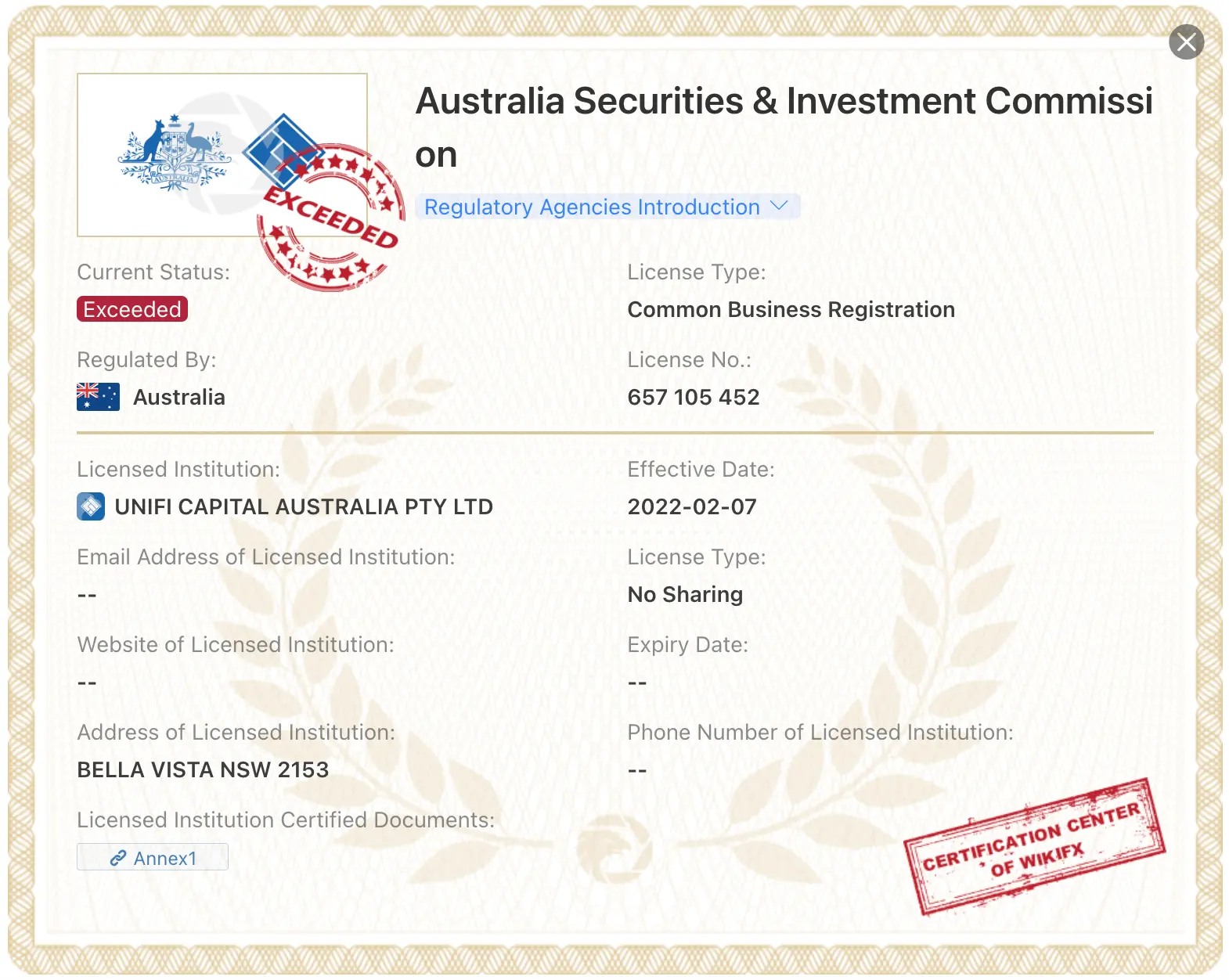Click the Common Business Registration license type
1229x980 pixels.
tap(791, 309)
